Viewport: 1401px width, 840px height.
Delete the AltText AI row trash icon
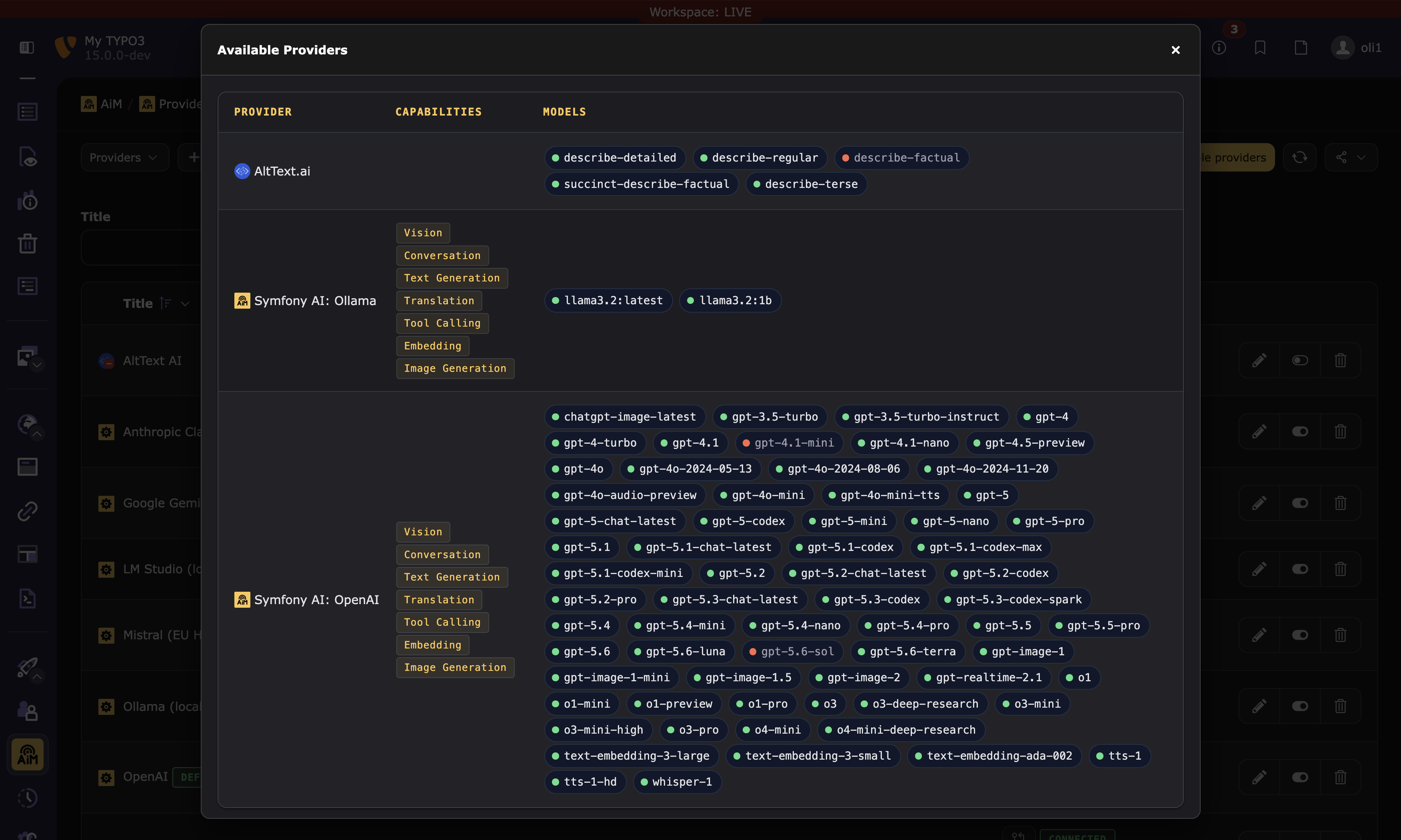1341,361
